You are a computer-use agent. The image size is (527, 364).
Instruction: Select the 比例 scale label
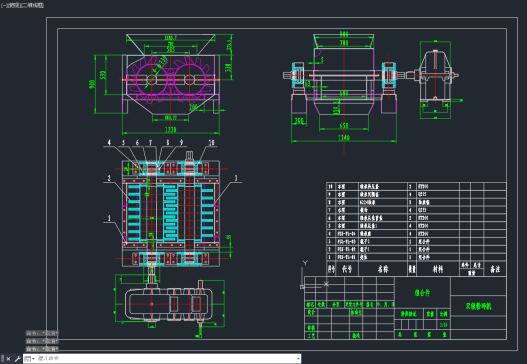coord(444,314)
